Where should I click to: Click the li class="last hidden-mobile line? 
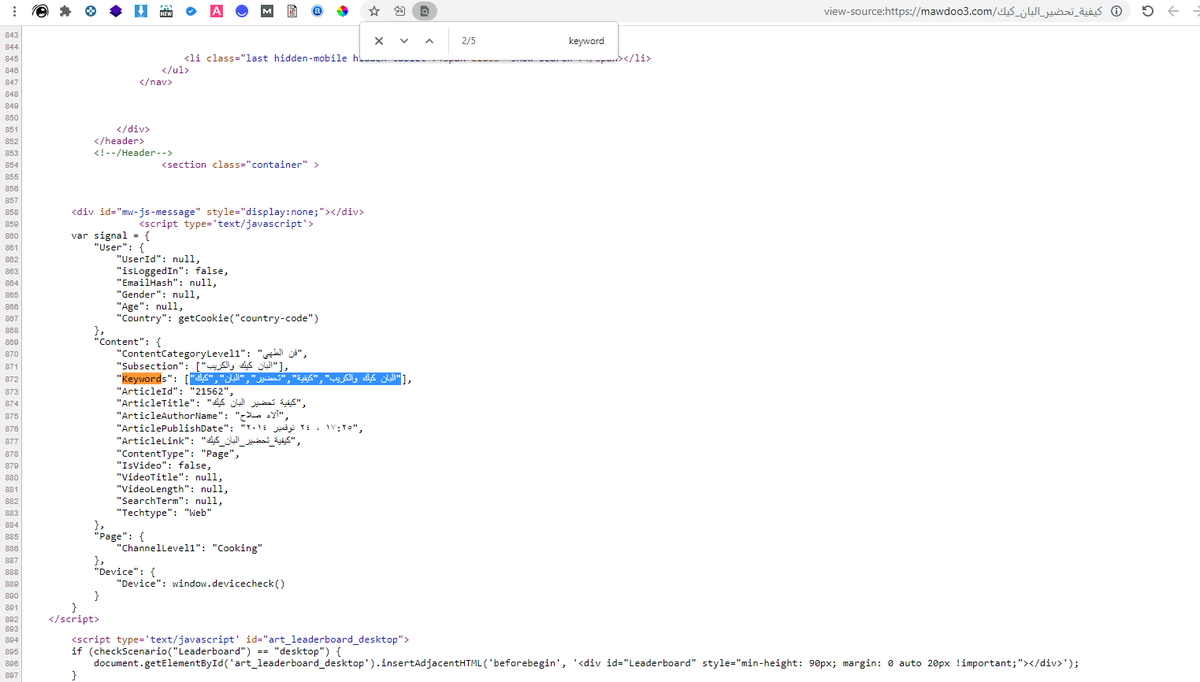coord(418,58)
